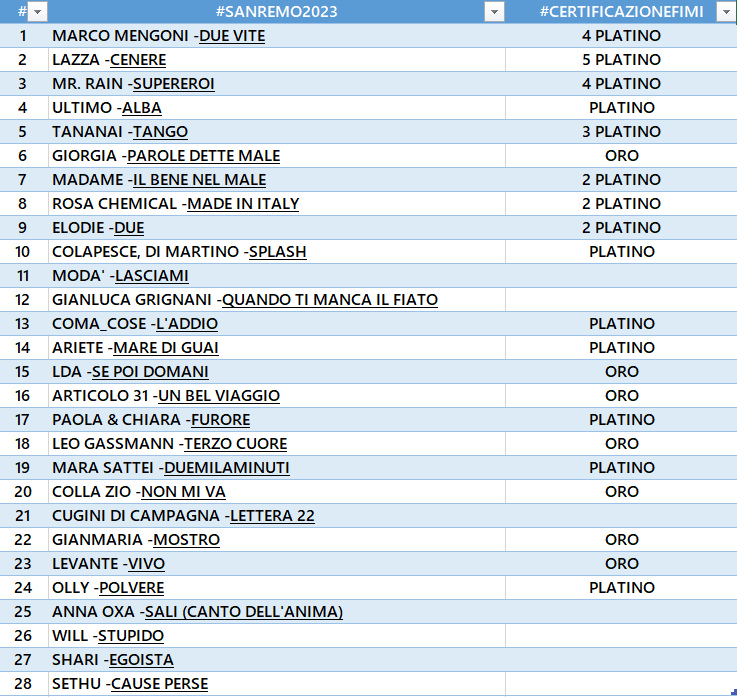Open the IL BENE NEL MALE link

pyautogui.click(x=200, y=180)
